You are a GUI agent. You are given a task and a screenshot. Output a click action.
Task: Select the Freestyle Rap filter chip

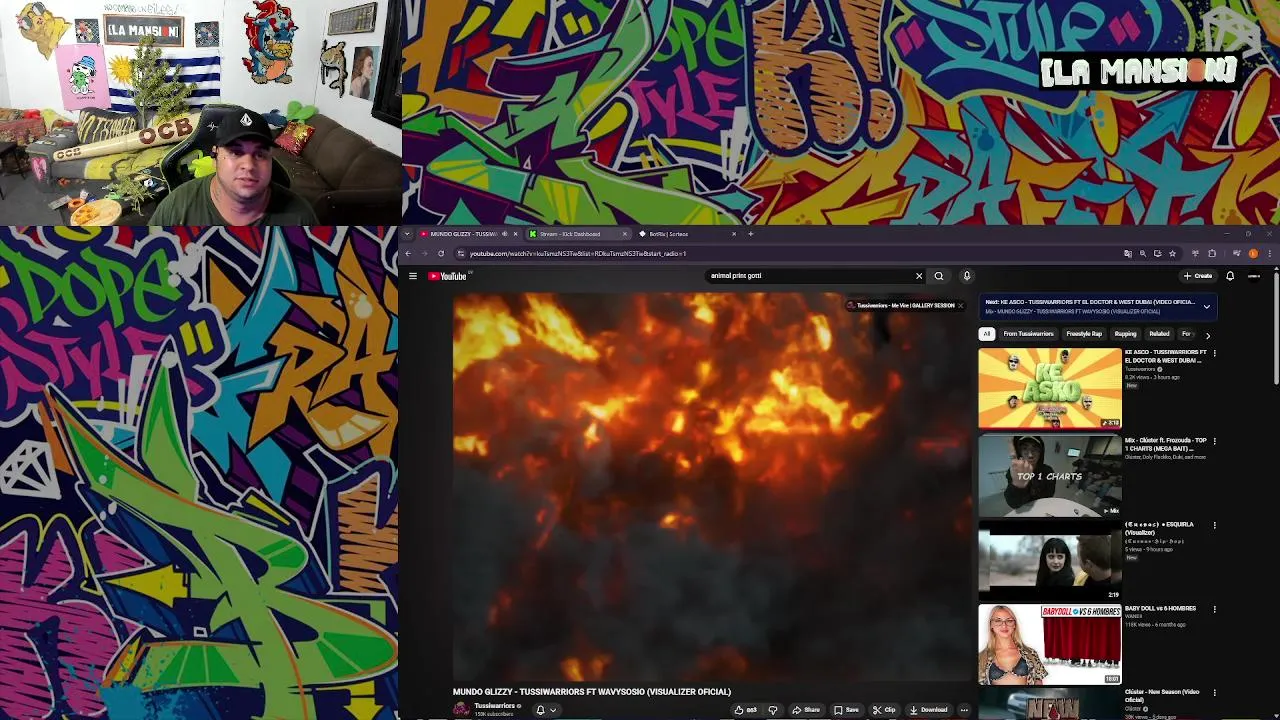pos(1084,334)
